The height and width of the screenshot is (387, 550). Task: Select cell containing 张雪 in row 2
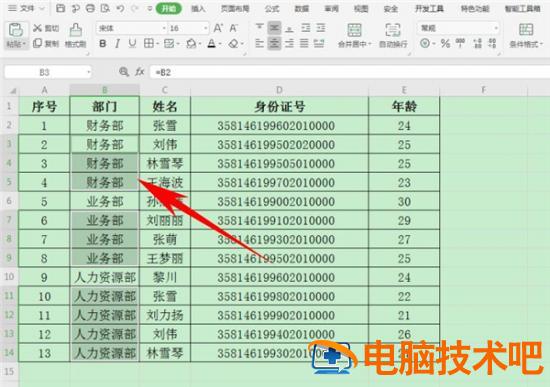click(x=165, y=126)
